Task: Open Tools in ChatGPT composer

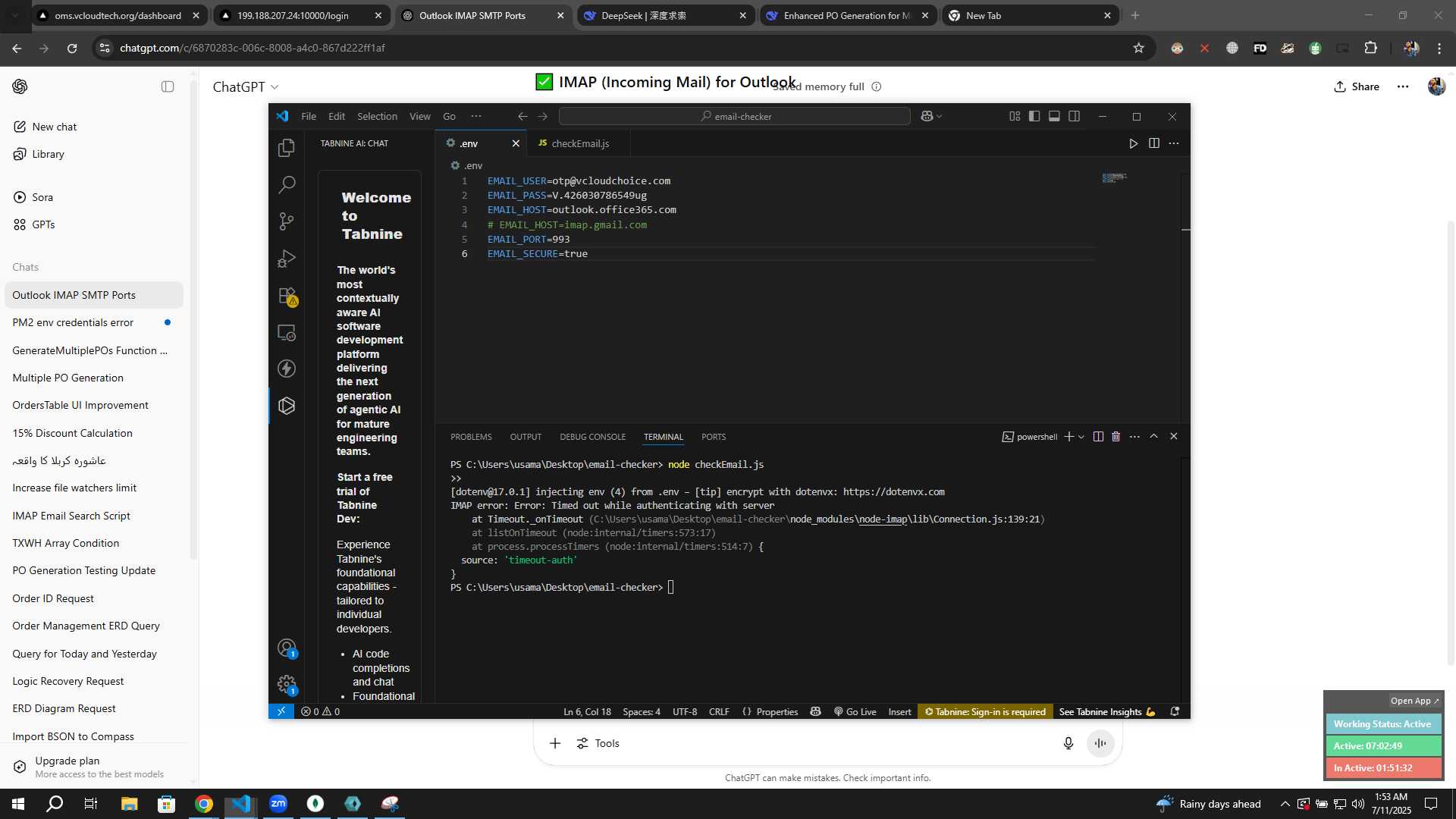Action: pos(598,743)
